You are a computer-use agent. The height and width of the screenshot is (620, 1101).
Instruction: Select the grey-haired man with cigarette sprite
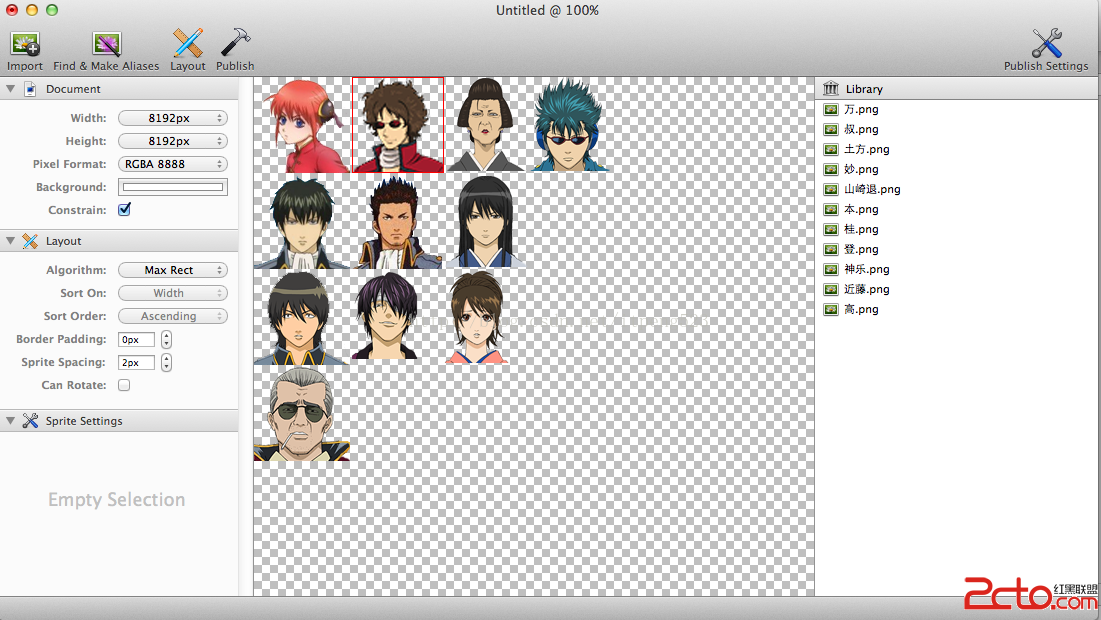(301, 414)
